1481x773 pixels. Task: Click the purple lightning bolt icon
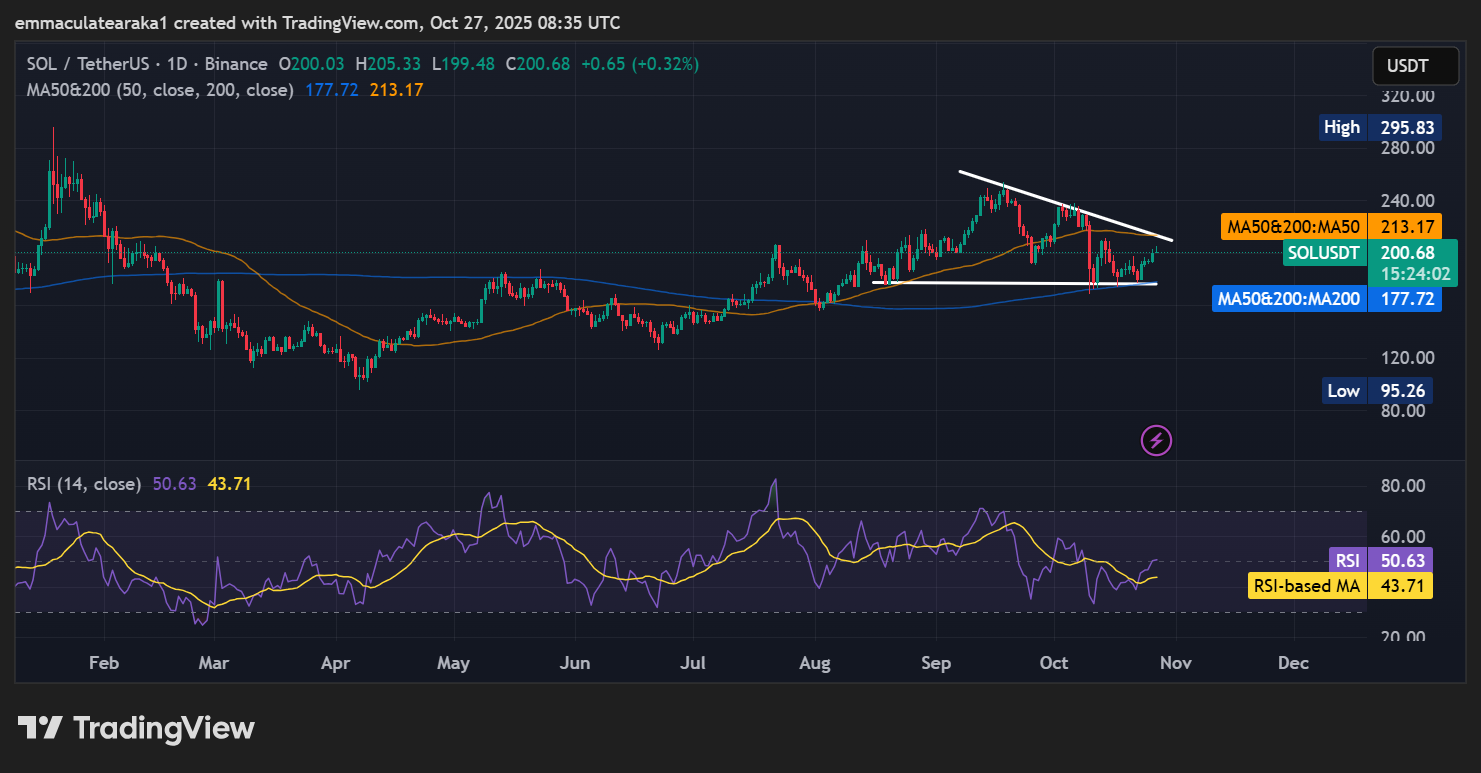1157,439
